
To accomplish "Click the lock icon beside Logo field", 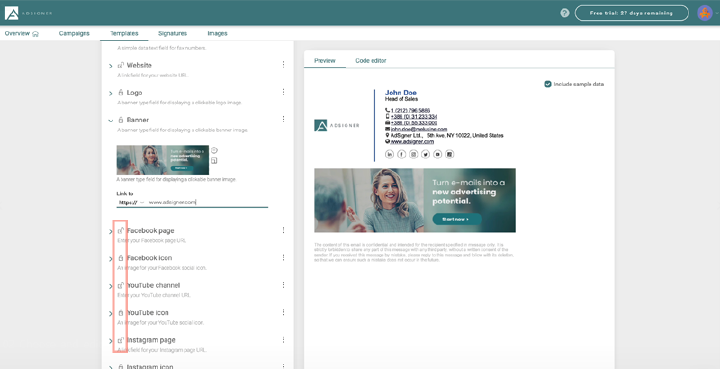I will [121, 93].
